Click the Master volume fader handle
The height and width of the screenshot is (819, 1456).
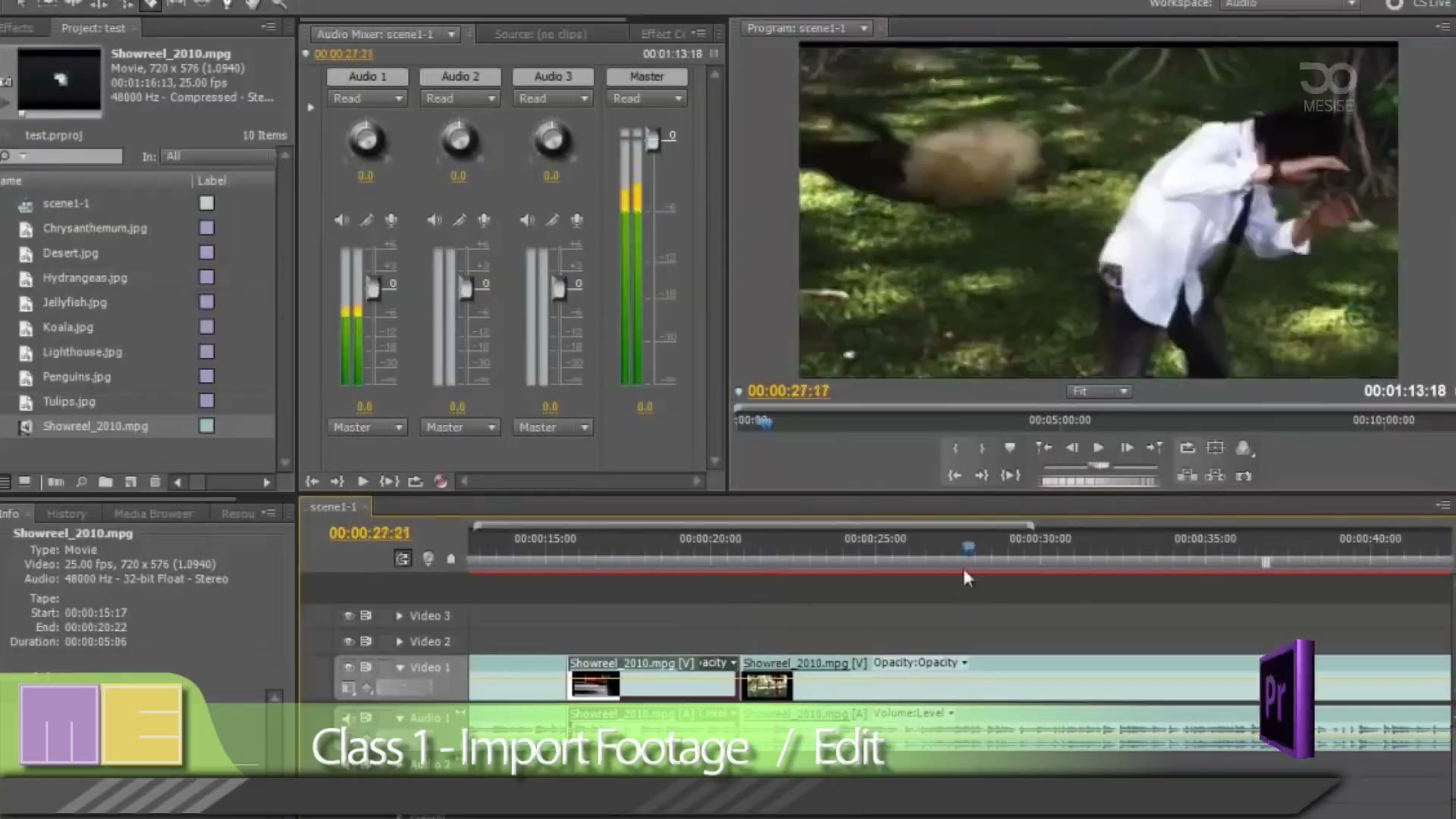[x=652, y=140]
